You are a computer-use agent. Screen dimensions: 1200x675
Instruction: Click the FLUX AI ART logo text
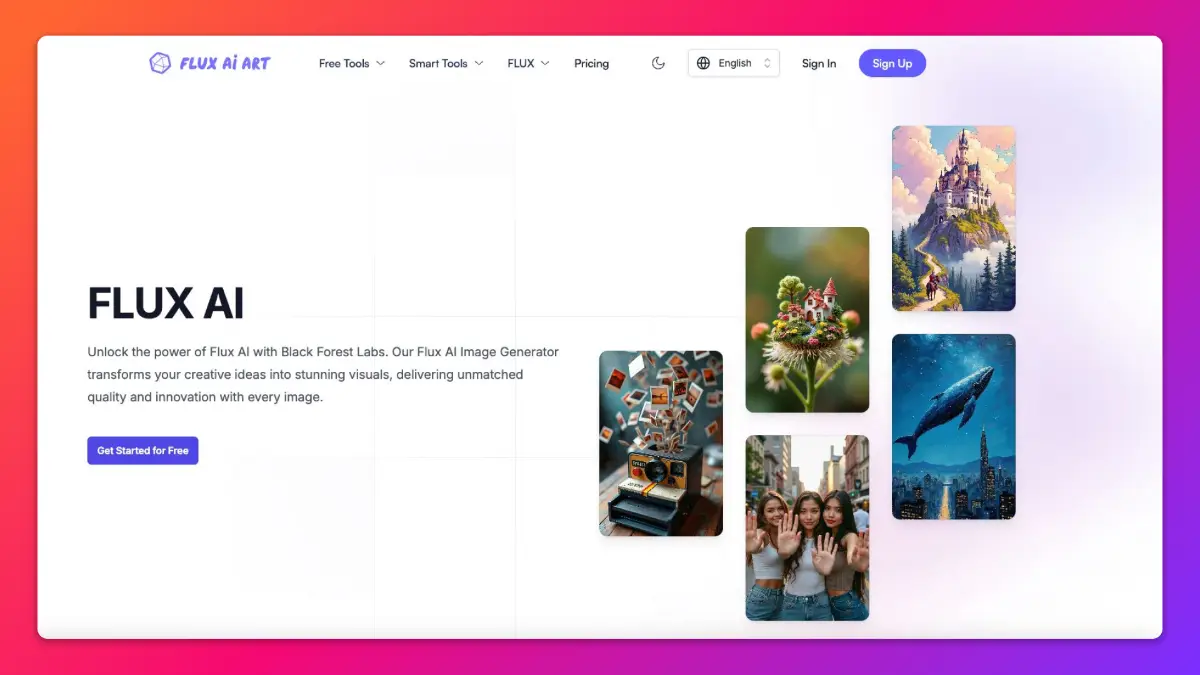click(x=225, y=63)
